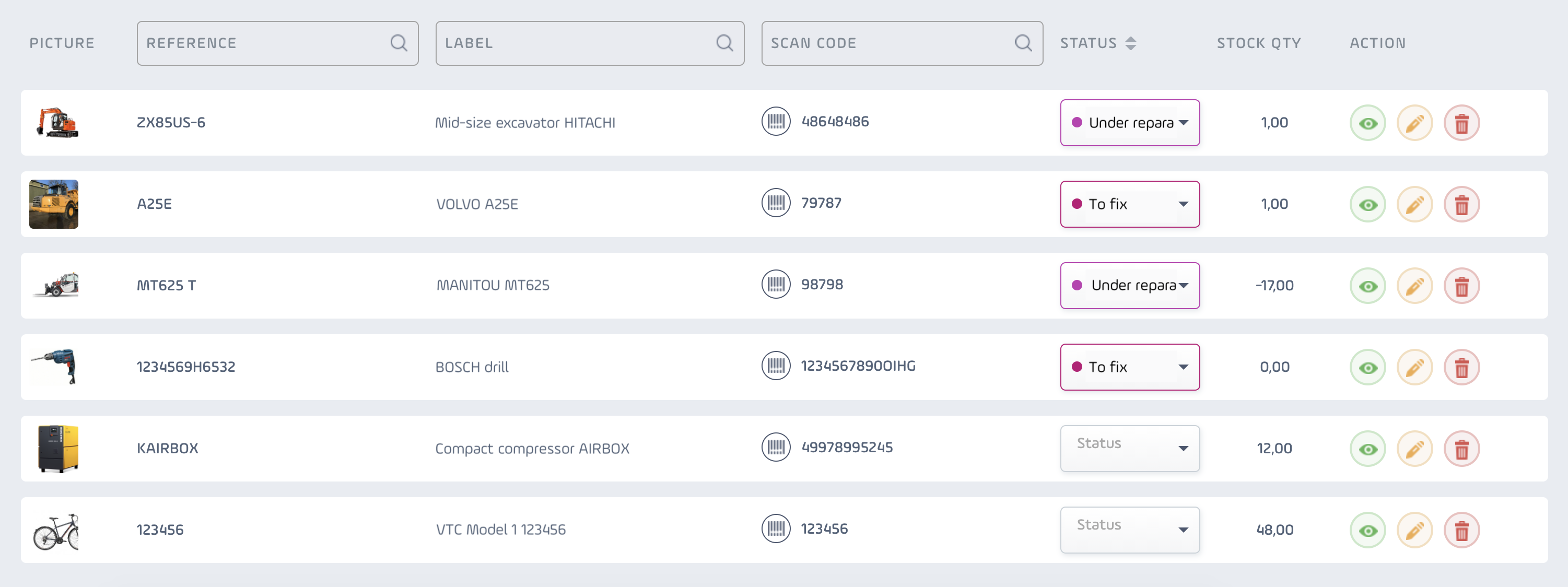This screenshot has height=587, width=1568.
Task: Click the Stock Qty column header
Action: (x=1258, y=43)
